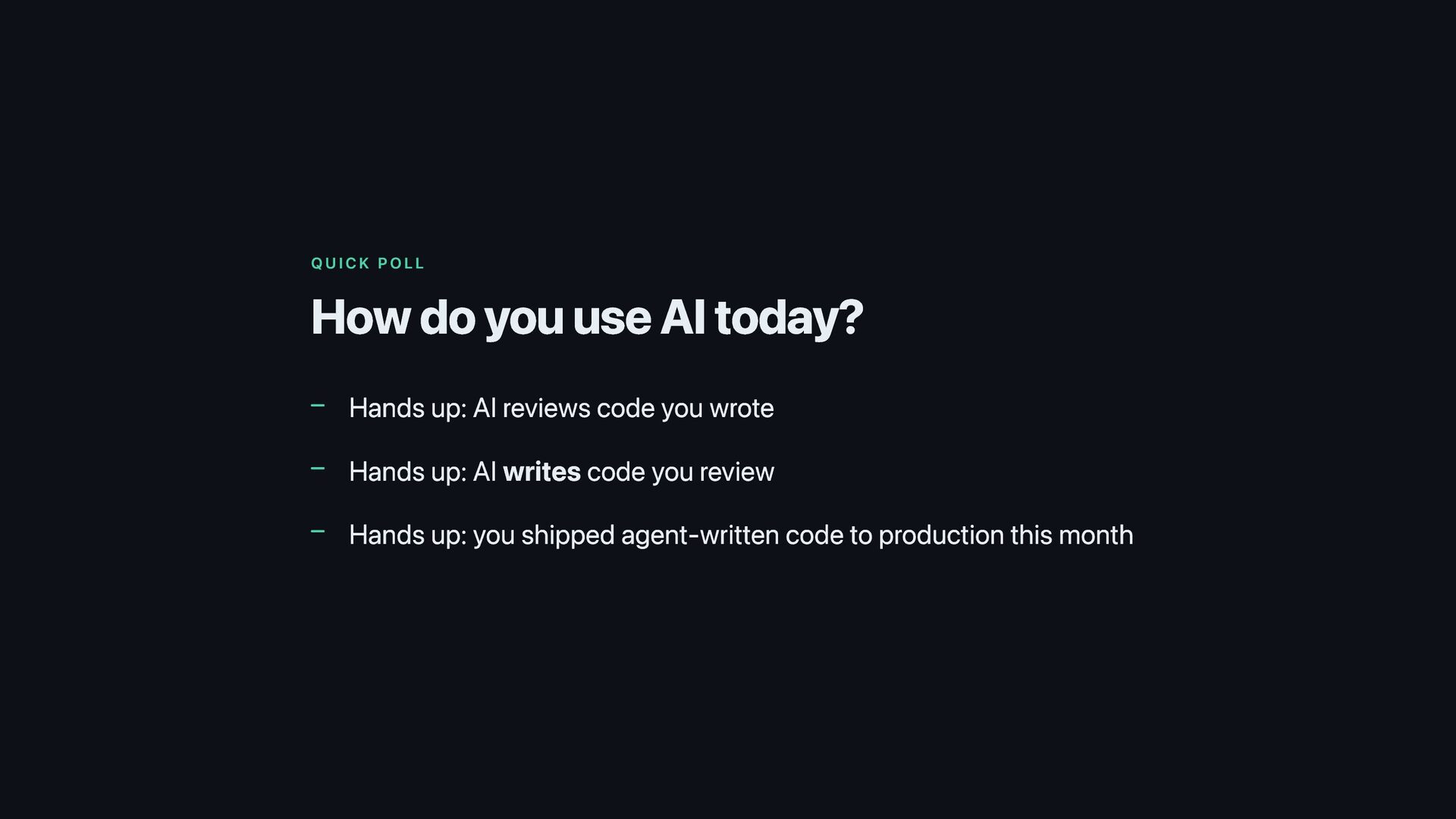Click the words this month in the last bullet
Image resolution: width=1456 pixels, height=819 pixels.
[x=1072, y=535]
